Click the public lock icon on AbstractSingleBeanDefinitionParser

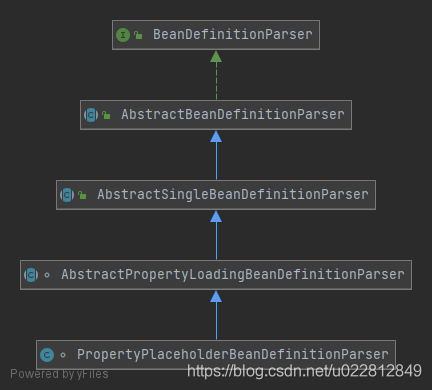pyautogui.click(x=82, y=195)
